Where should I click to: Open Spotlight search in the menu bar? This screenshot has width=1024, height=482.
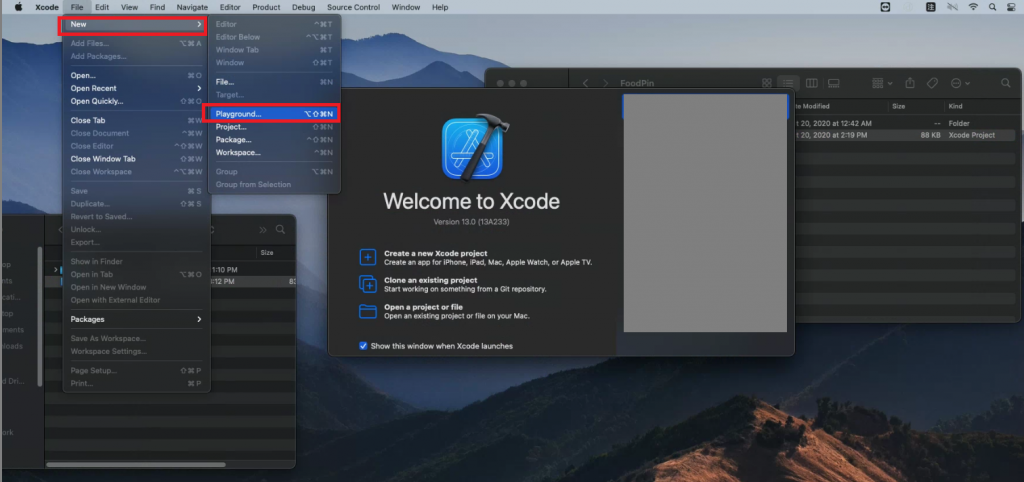992,7
